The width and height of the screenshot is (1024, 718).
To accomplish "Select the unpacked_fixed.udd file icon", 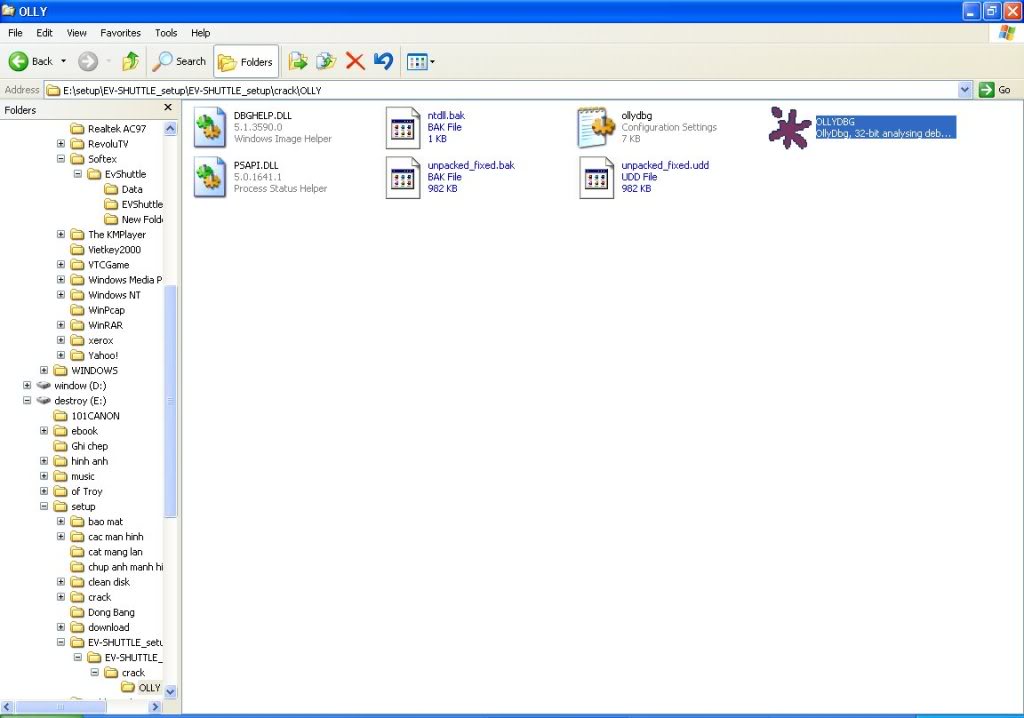I will (596, 177).
